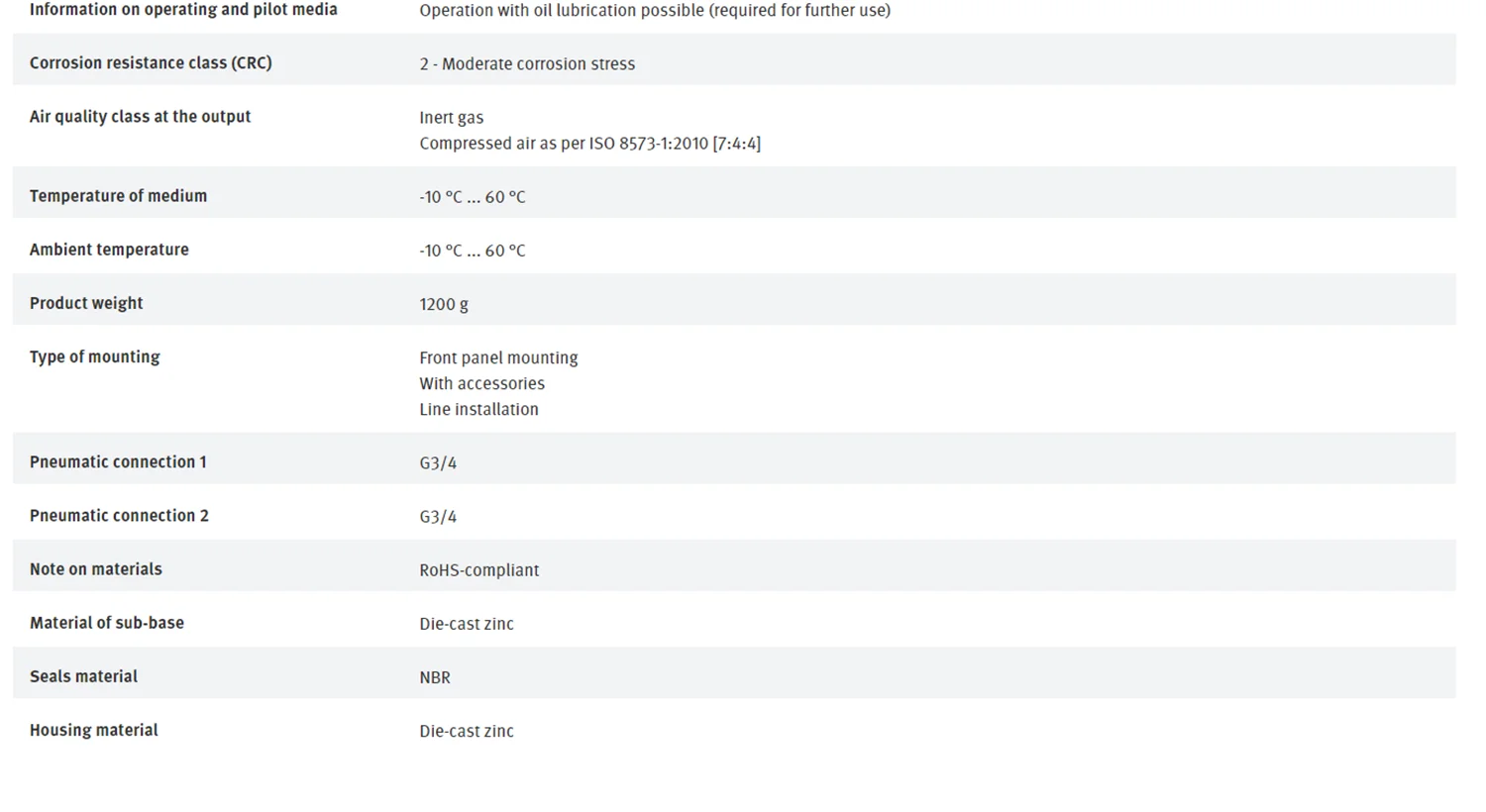The image size is (1486, 812).
Task: Click the oil lubrication operation note text
Action: 655,10
